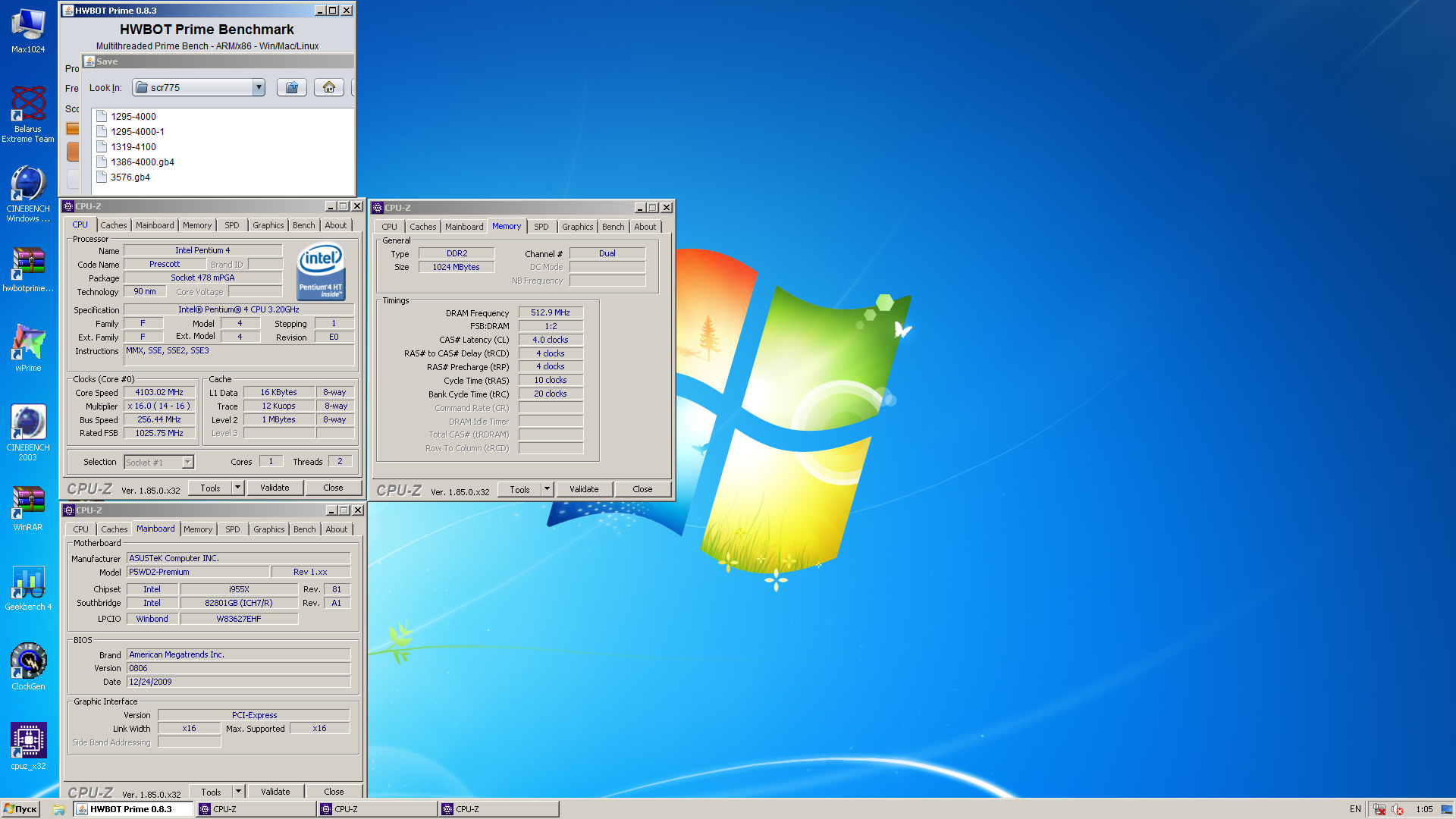
Task: Click Validate in Mainboard window
Action: coord(275,792)
